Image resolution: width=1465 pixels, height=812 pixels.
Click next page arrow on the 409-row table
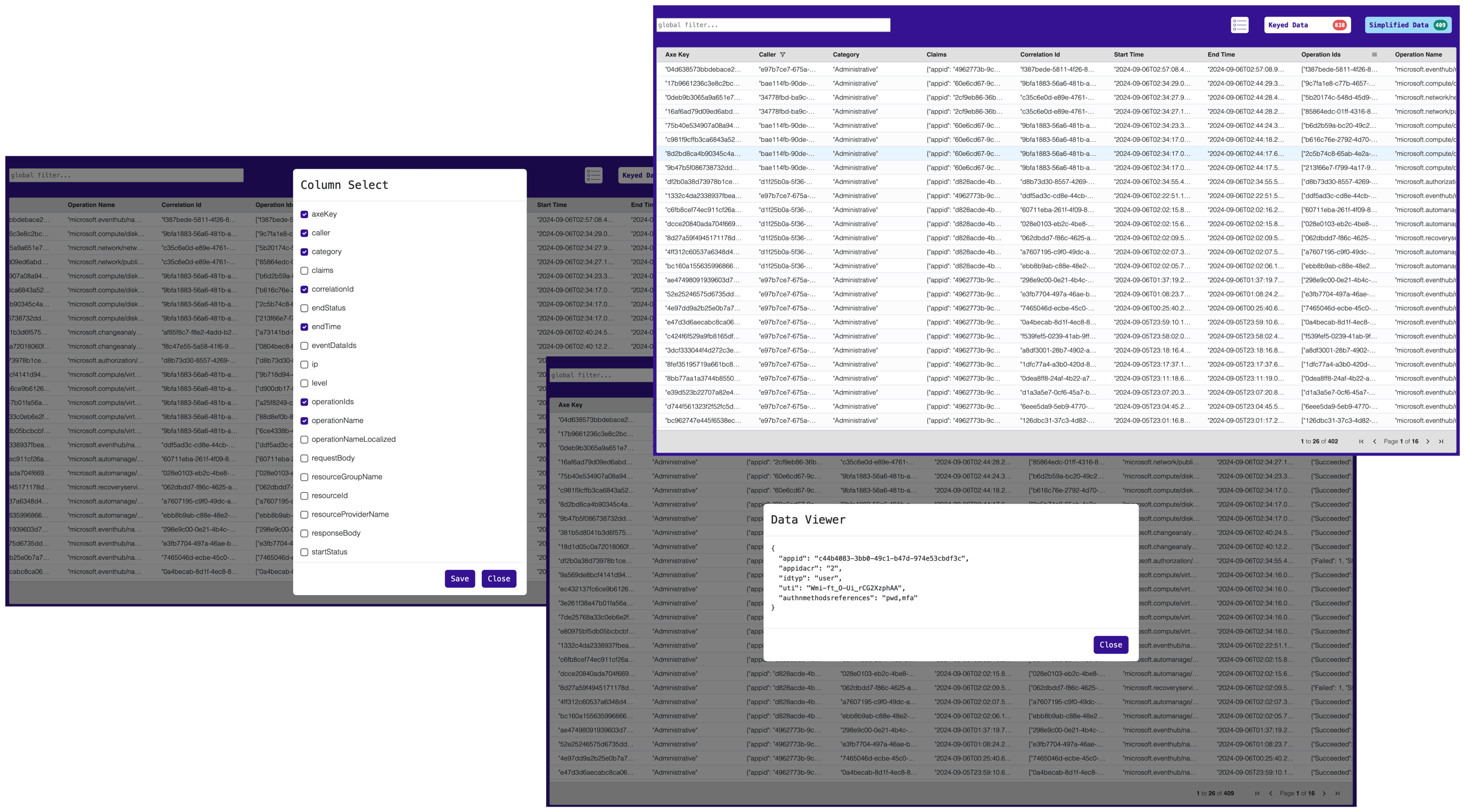click(1325, 793)
